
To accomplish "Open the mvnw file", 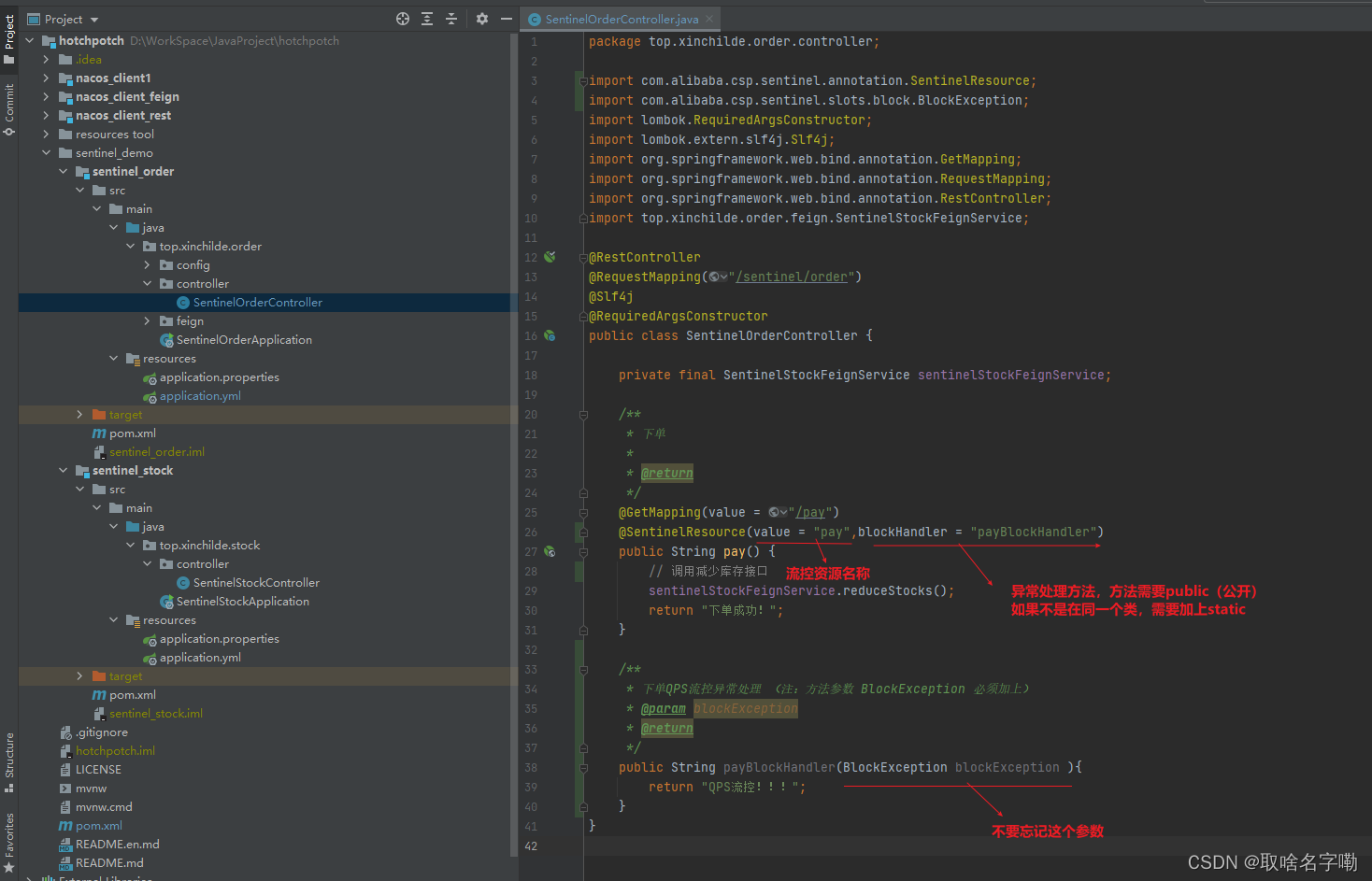I will point(91,789).
